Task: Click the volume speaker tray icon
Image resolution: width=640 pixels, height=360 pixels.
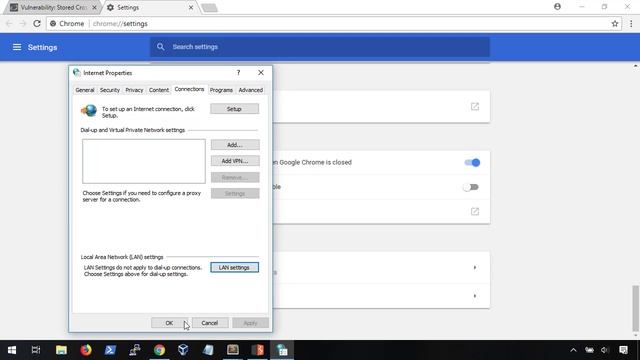Action: point(605,350)
